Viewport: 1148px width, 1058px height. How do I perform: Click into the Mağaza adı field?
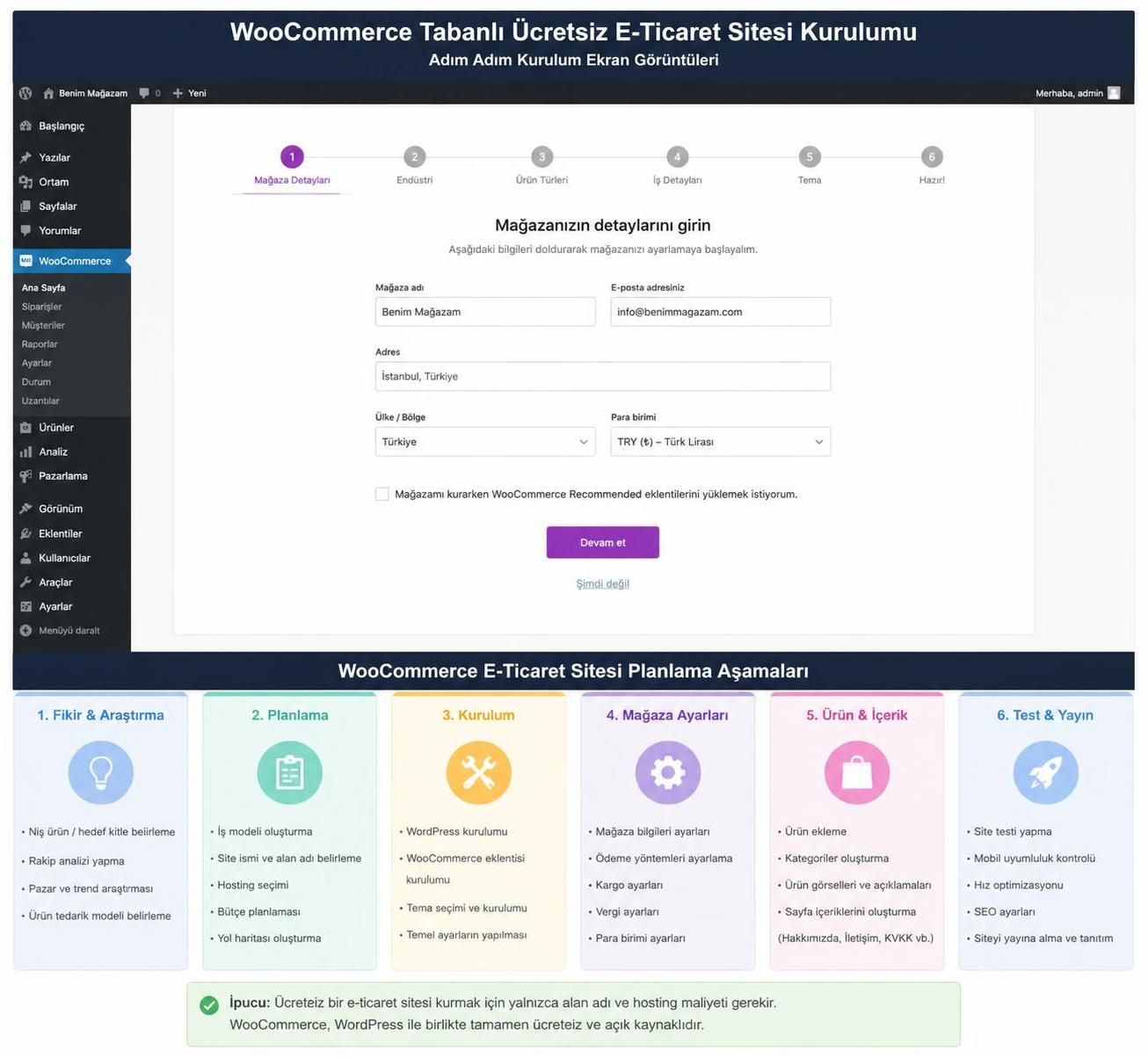point(485,312)
